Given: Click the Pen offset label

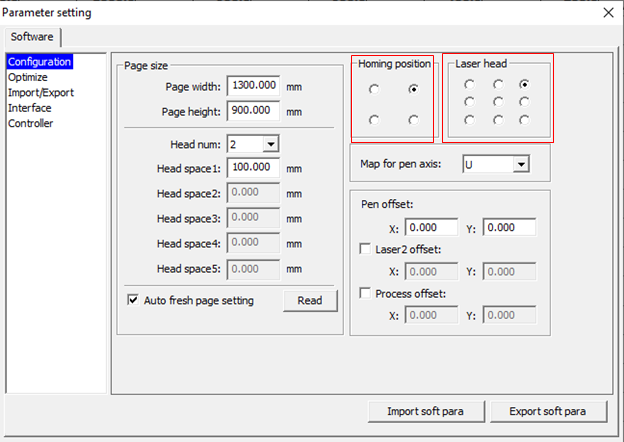Looking at the screenshot, I should pos(387,204).
